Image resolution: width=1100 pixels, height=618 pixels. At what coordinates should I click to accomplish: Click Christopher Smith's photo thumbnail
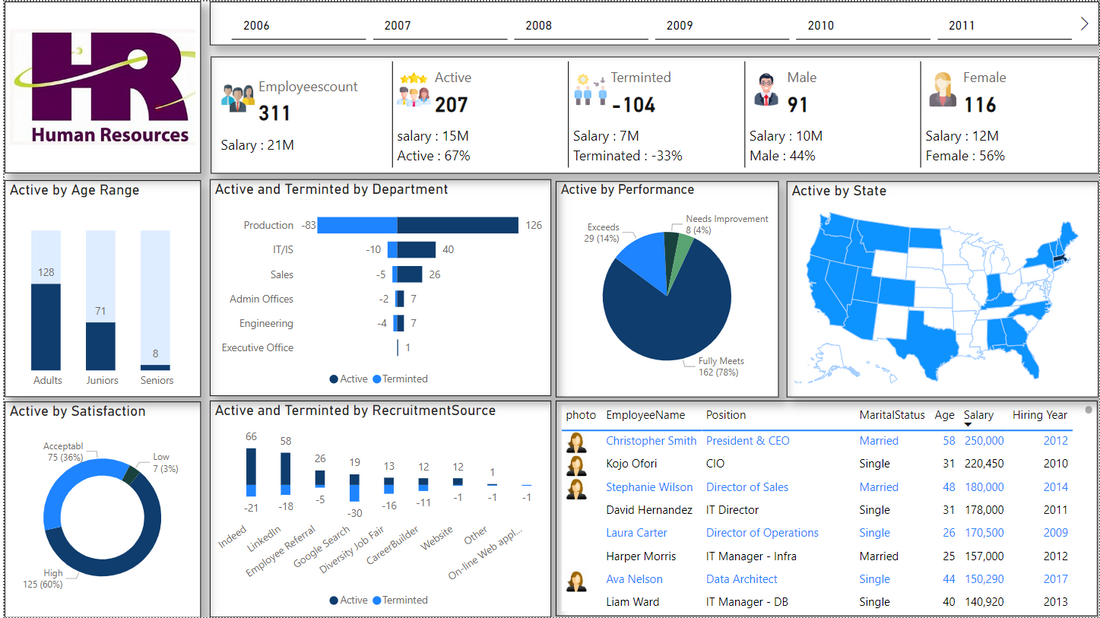pos(577,442)
